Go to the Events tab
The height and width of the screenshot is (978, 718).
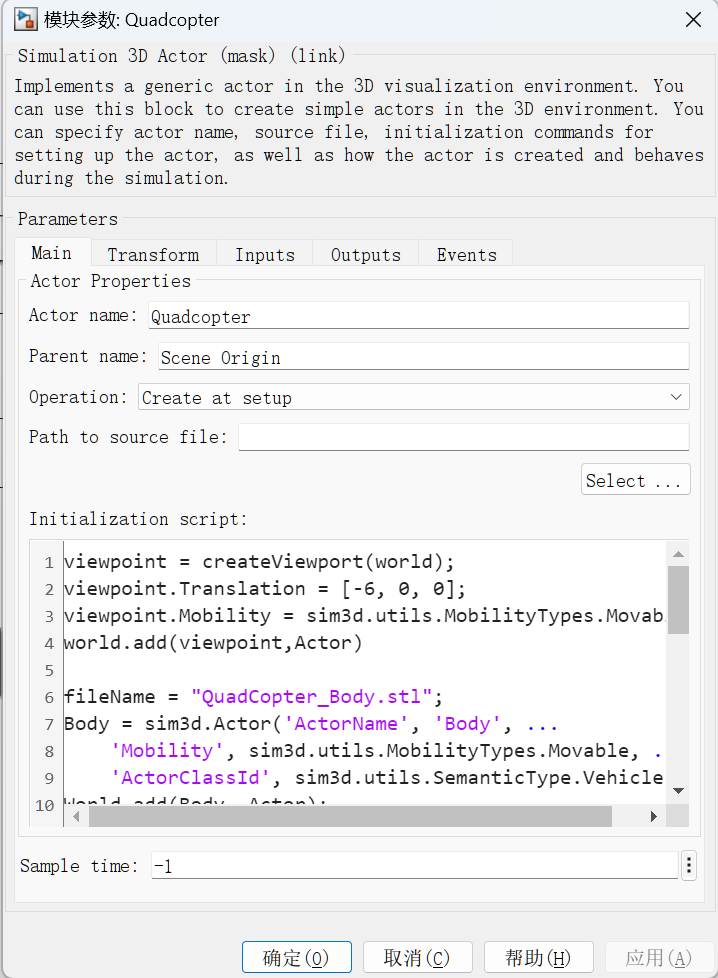(466, 255)
